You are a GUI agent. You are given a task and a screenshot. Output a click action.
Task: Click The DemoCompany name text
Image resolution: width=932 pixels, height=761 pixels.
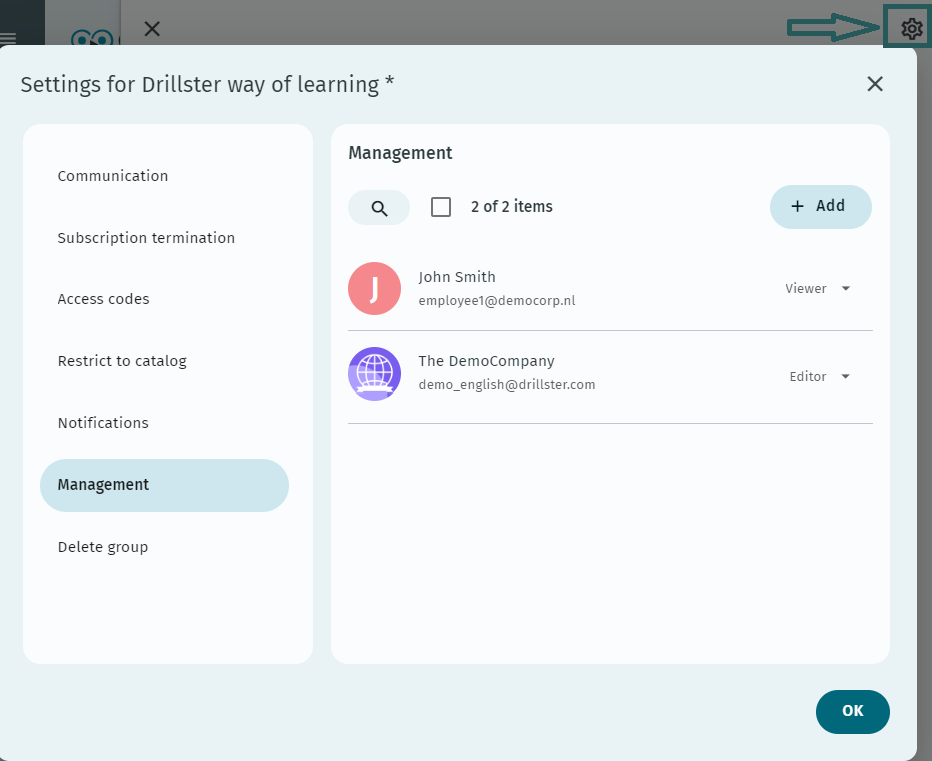486,361
